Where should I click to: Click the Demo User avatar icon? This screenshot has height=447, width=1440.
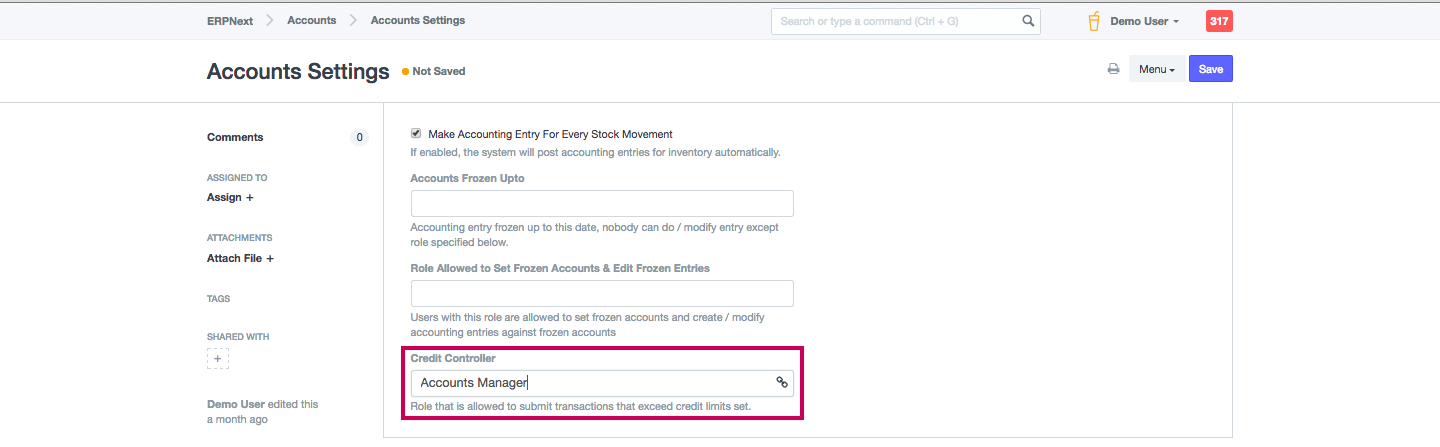click(x=1094, y=21)
